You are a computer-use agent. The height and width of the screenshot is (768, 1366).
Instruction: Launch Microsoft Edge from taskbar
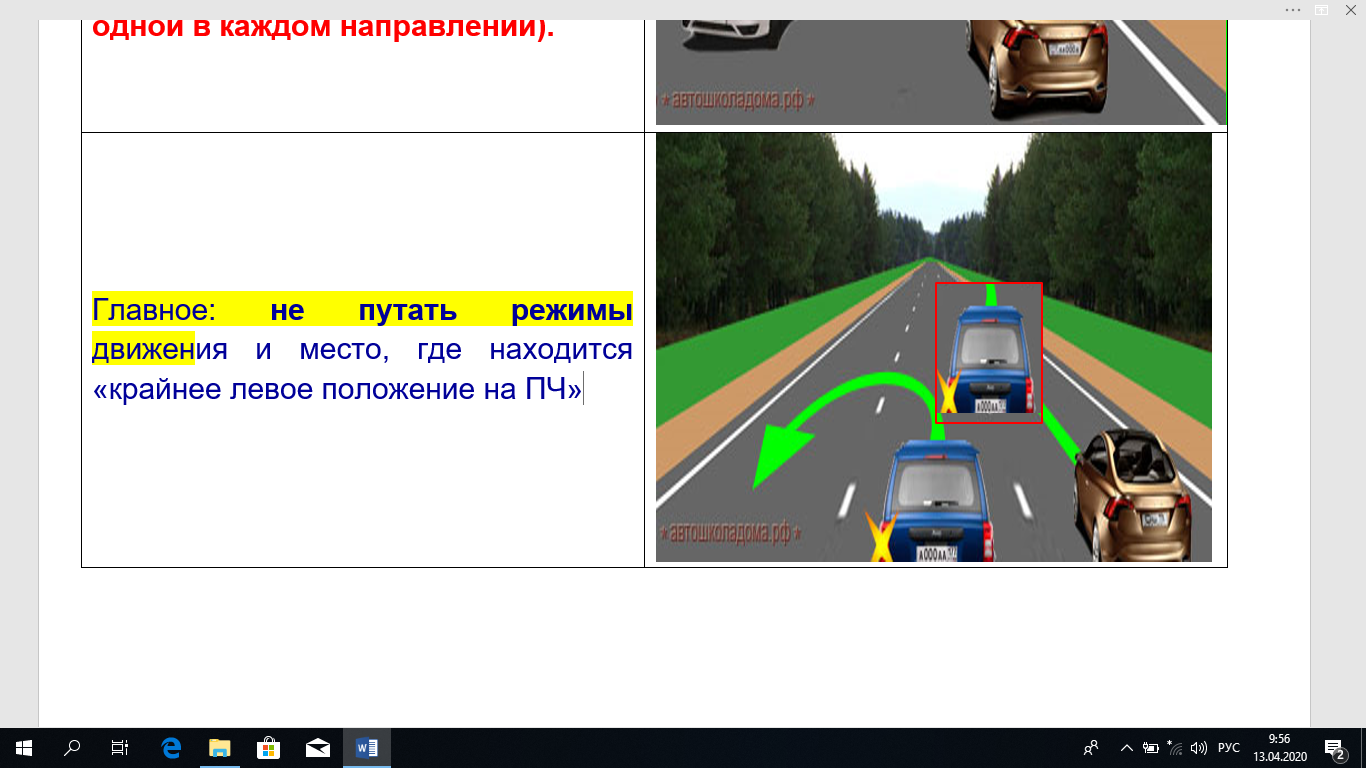[x=171, y=747]
